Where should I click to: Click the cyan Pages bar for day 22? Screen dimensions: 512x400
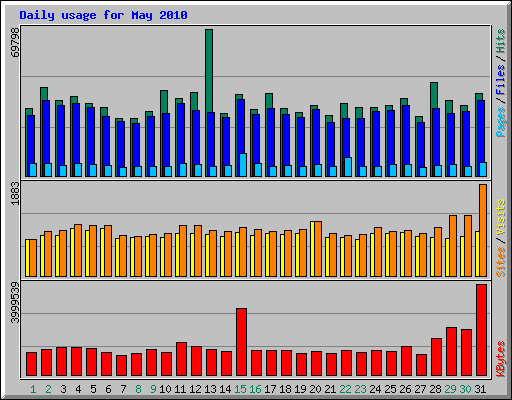coord(348,167)
